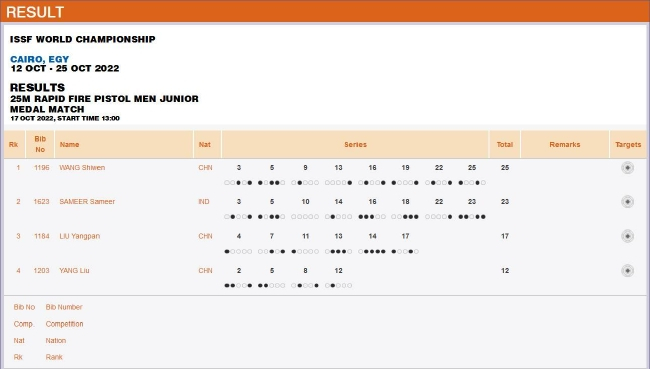Open targets icon for SAMEER Sameer
The image size is (650, 369).
[x=627, y=201]
